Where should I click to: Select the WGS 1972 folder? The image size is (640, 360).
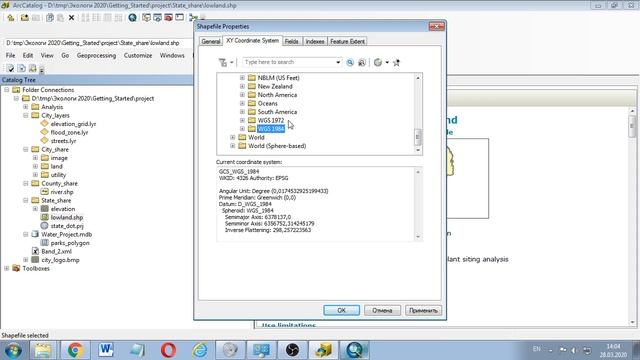click(271, 120)
